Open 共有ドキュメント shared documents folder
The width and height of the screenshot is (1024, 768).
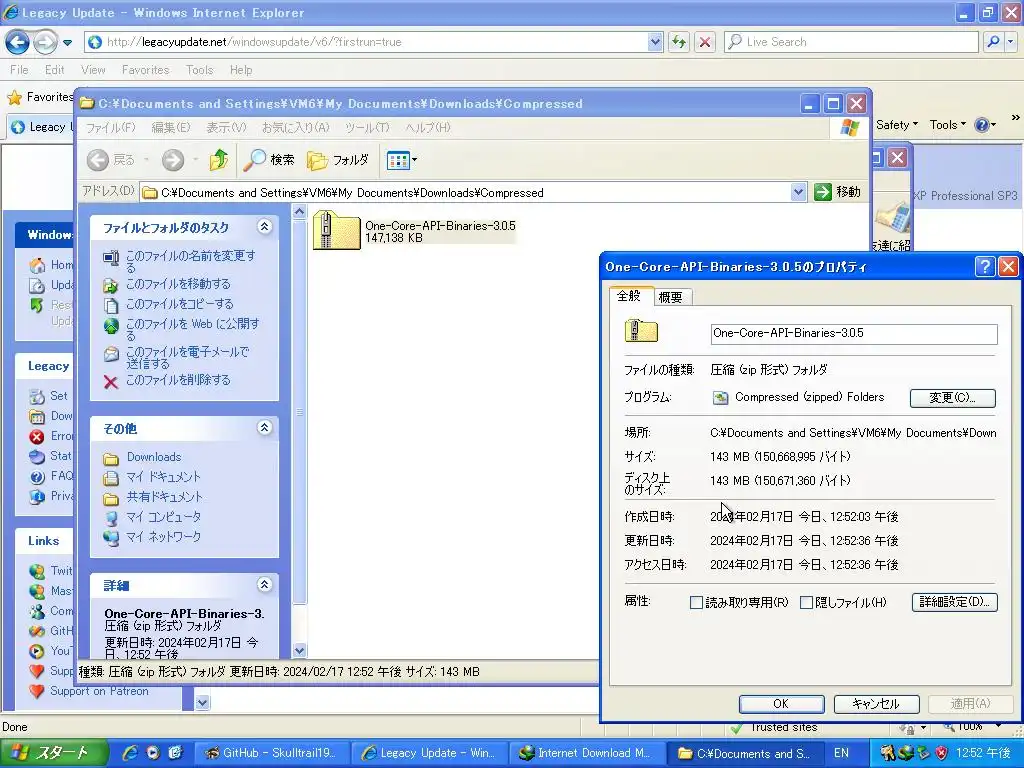pyautogui.click(x=165, y=497)
